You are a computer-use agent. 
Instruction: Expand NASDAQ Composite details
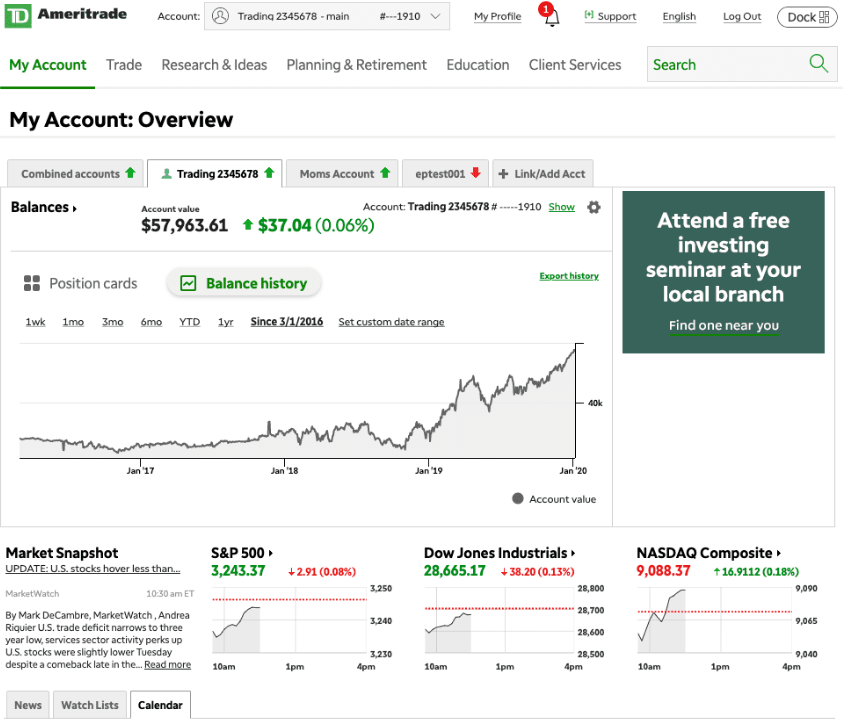[778, 553]
